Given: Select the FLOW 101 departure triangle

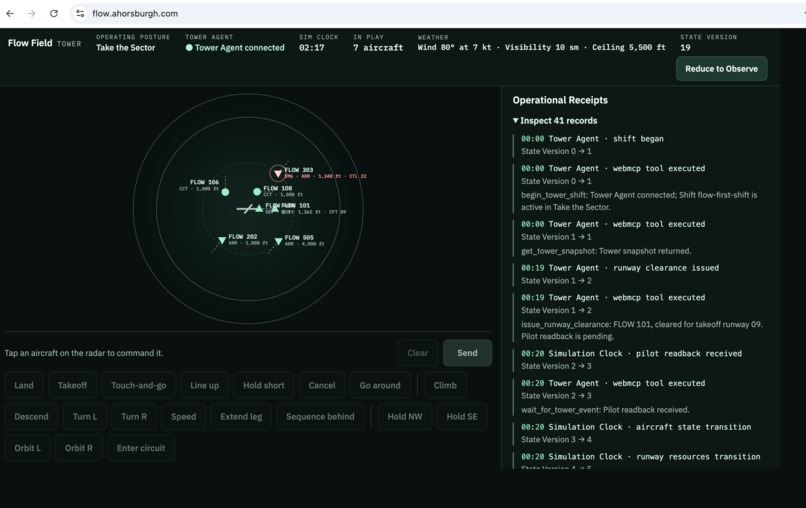Looking at the screenshot, I should (x=275, y=208).
